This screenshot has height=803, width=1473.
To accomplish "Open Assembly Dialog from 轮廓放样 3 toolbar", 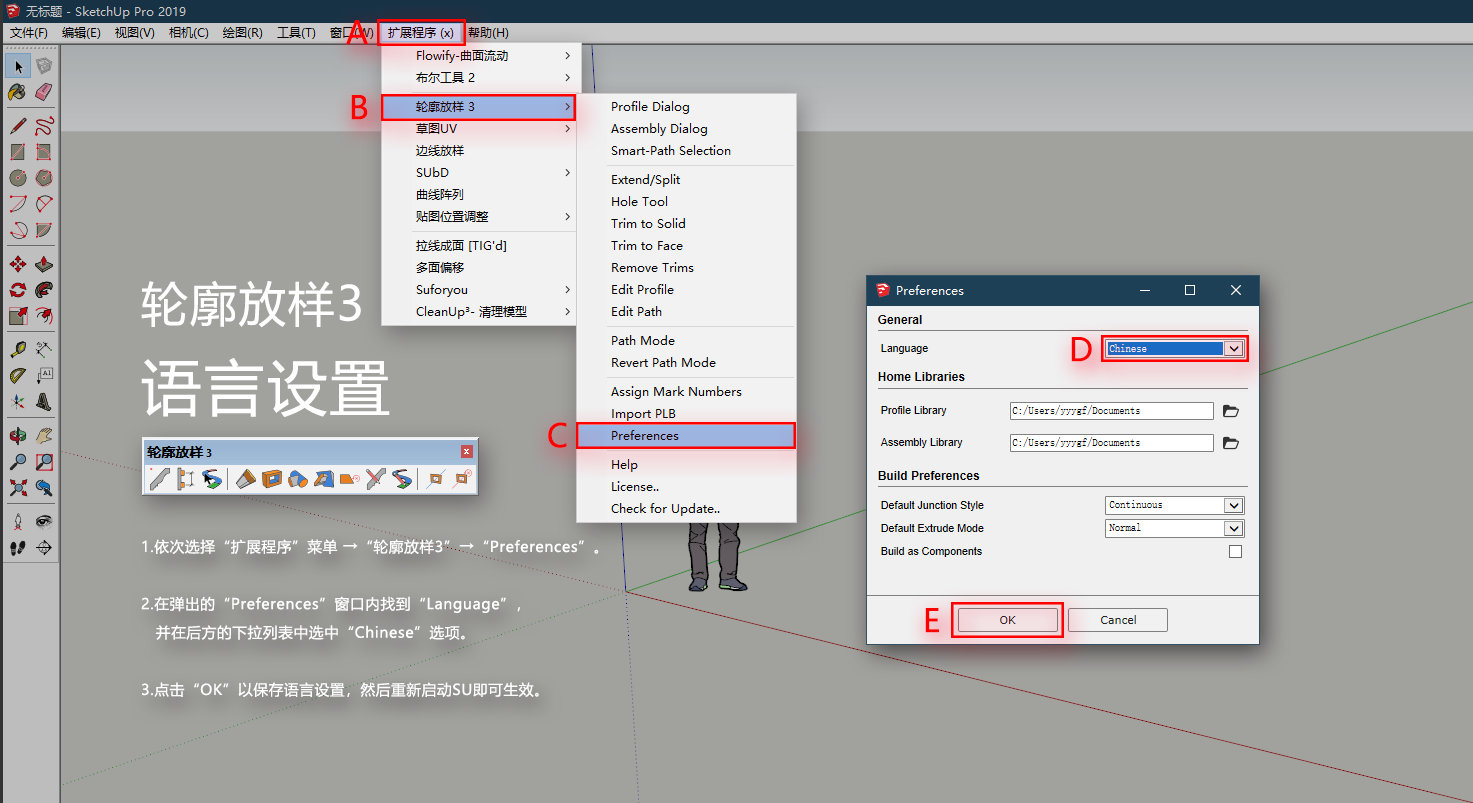I will point(186,479).
